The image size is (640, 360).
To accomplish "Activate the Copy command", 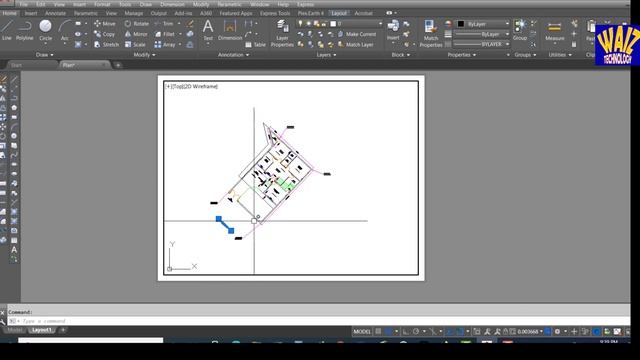I will (x=104, y=34).
